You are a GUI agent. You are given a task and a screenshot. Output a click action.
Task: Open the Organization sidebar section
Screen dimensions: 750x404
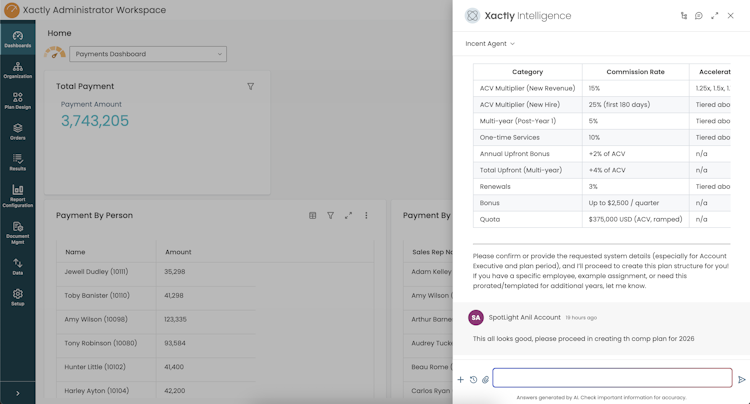pos(18,70)
